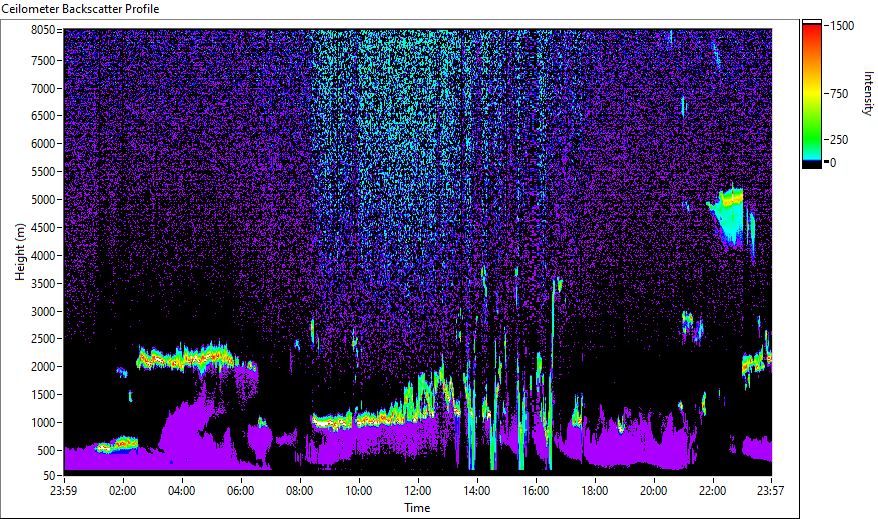Image resolution: width=878 pixels, height=519 pixels.
Task: Click the 10:00 time tick label
Action: coord(358,491)
